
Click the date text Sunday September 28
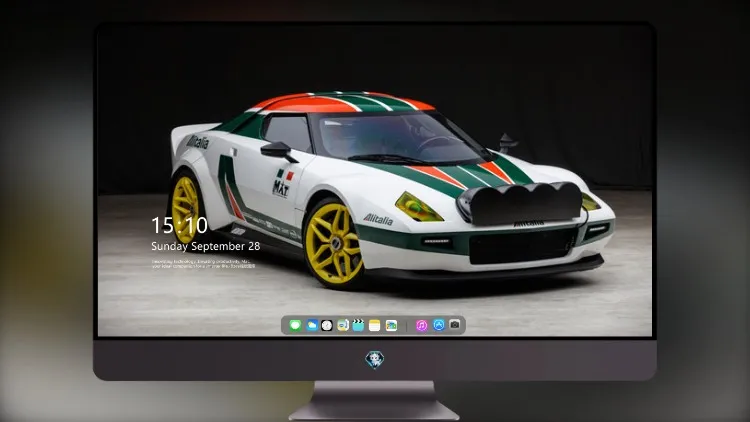206,246
